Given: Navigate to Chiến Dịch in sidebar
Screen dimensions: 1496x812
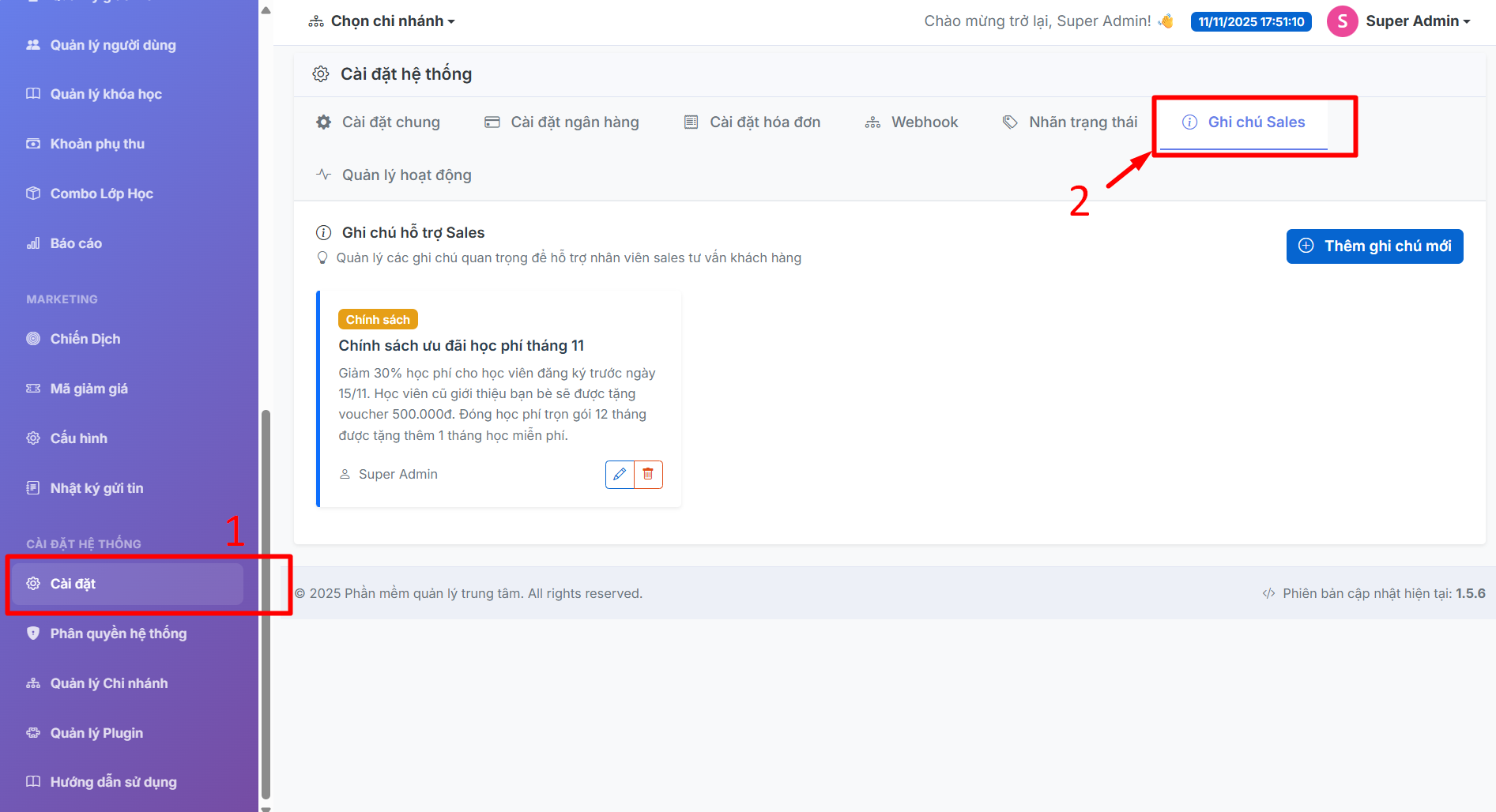Looking at the screenshot, I should 85,339.
